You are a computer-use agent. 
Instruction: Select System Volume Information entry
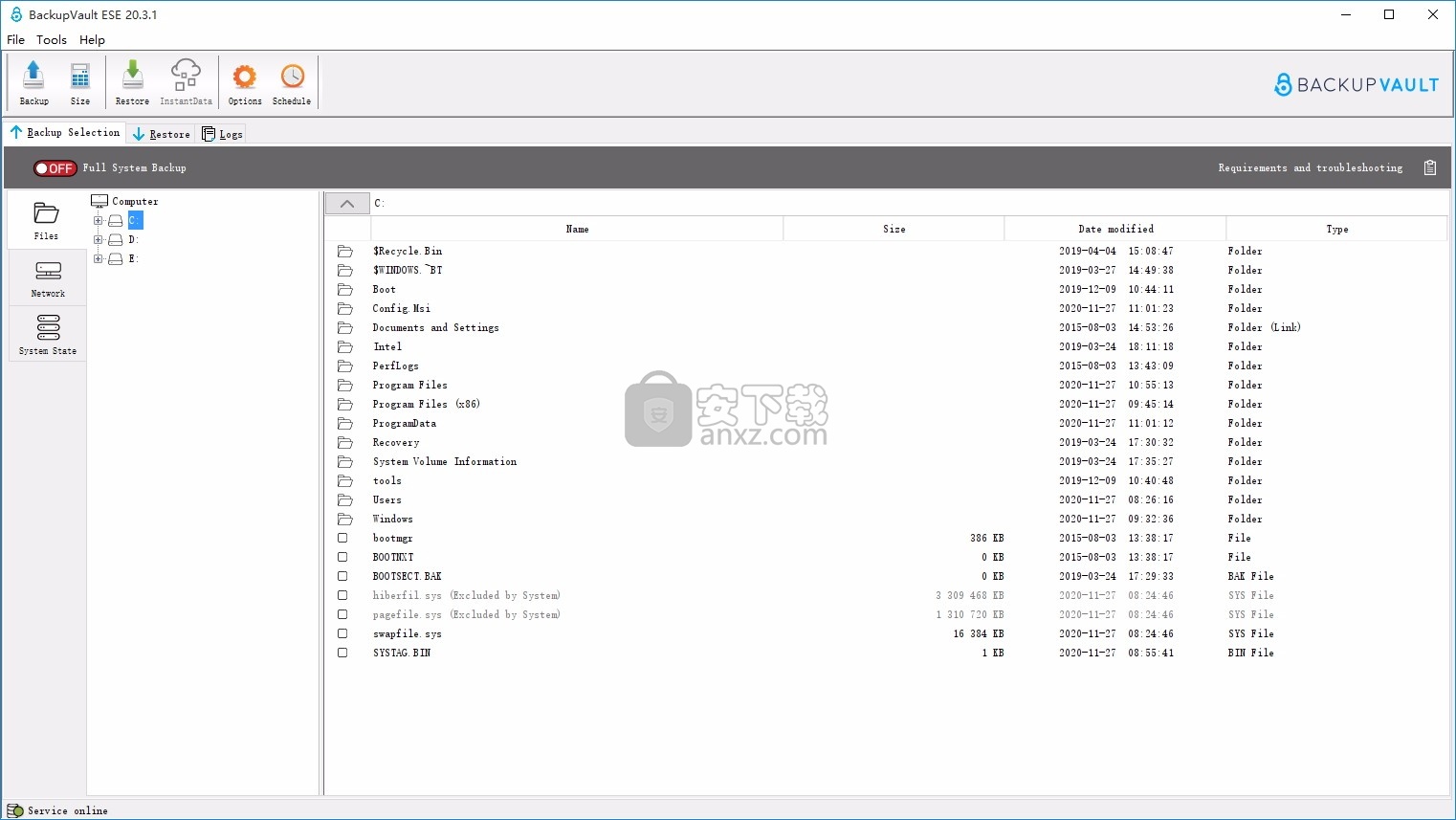[445, 462]
